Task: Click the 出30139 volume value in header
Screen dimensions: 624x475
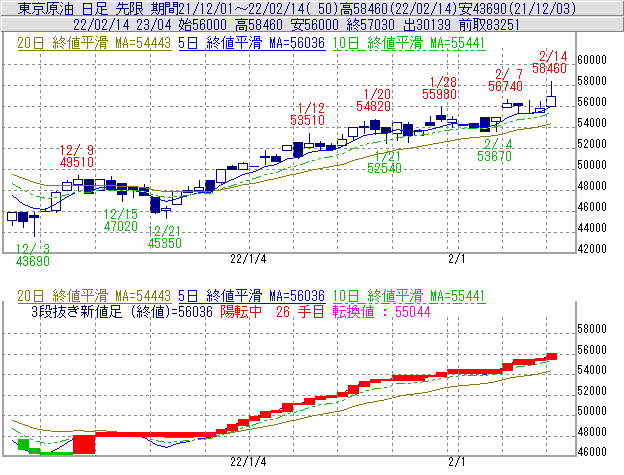Action: [427, 25]
